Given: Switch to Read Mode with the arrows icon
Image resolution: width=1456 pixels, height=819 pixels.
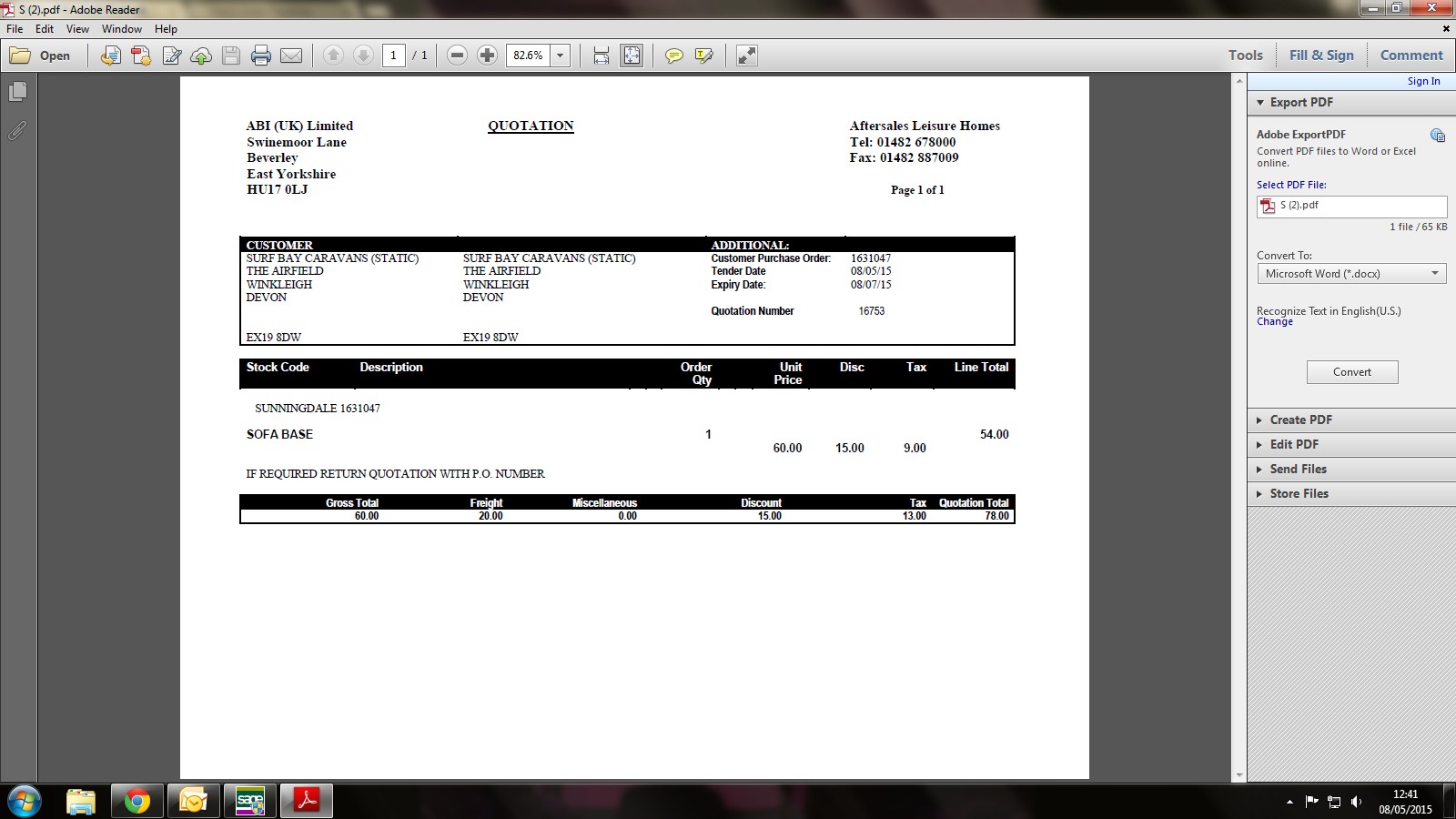Looking at the screenshot, I should point(747,56).
